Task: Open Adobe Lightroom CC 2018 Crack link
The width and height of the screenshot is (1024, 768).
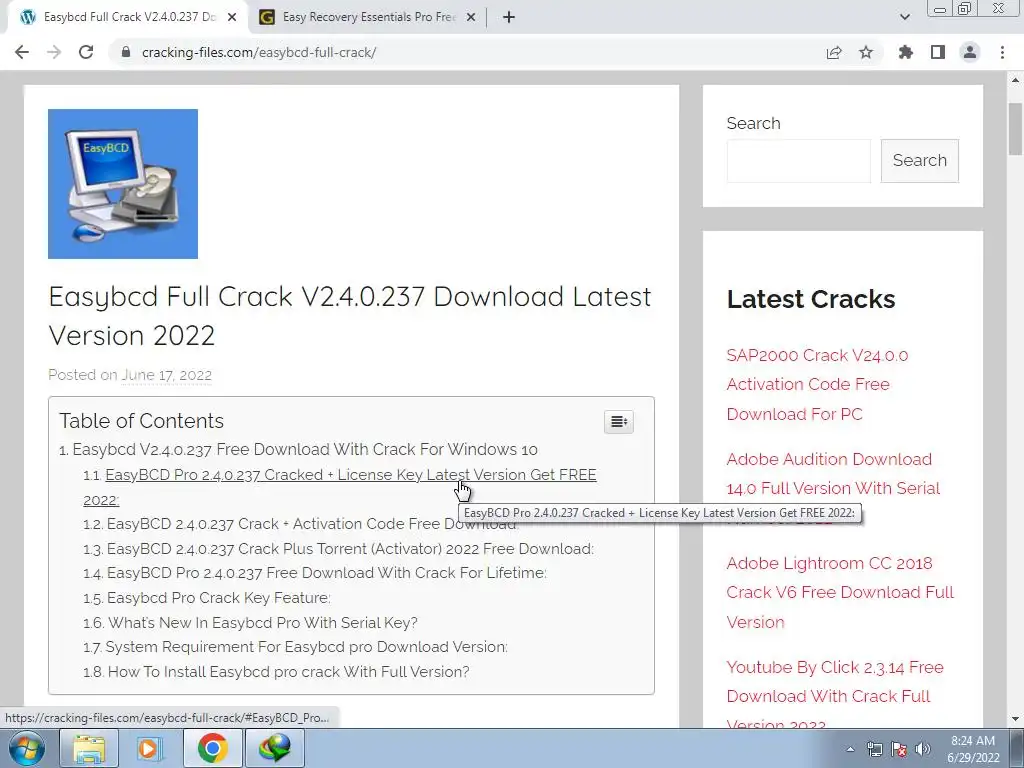Action: [x=840, y=592]
